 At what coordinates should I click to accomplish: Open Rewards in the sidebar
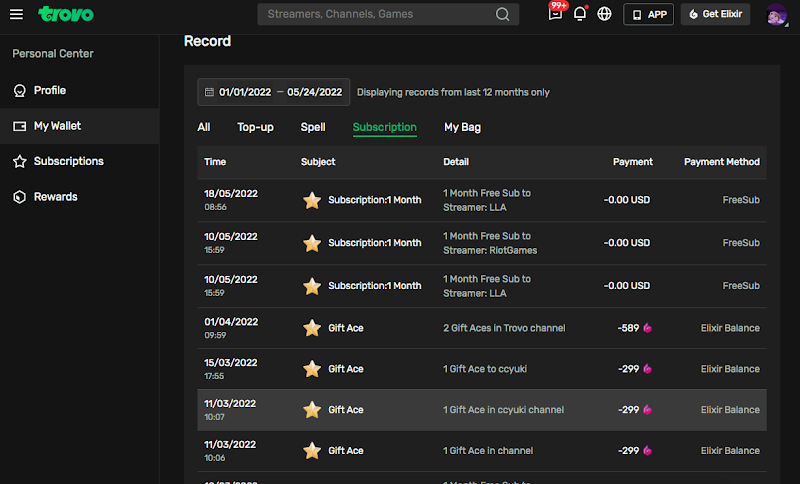point(55,197)
